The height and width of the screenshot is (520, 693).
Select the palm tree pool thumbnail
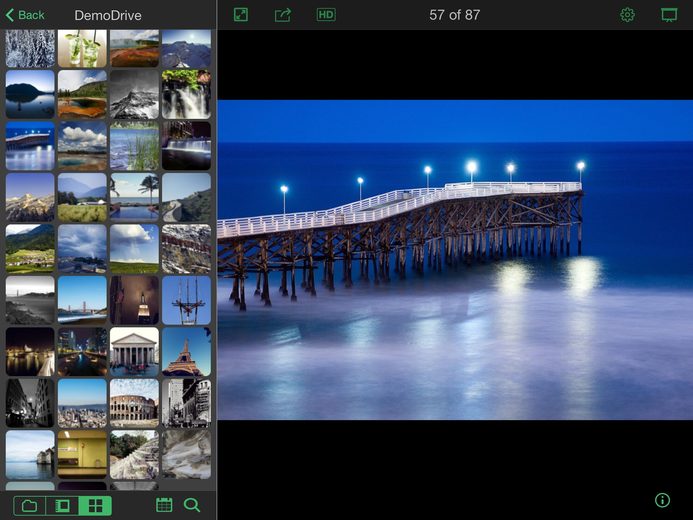point(134,197)
